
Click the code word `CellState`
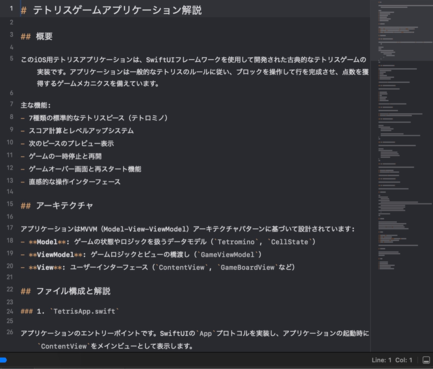[290, 242]
